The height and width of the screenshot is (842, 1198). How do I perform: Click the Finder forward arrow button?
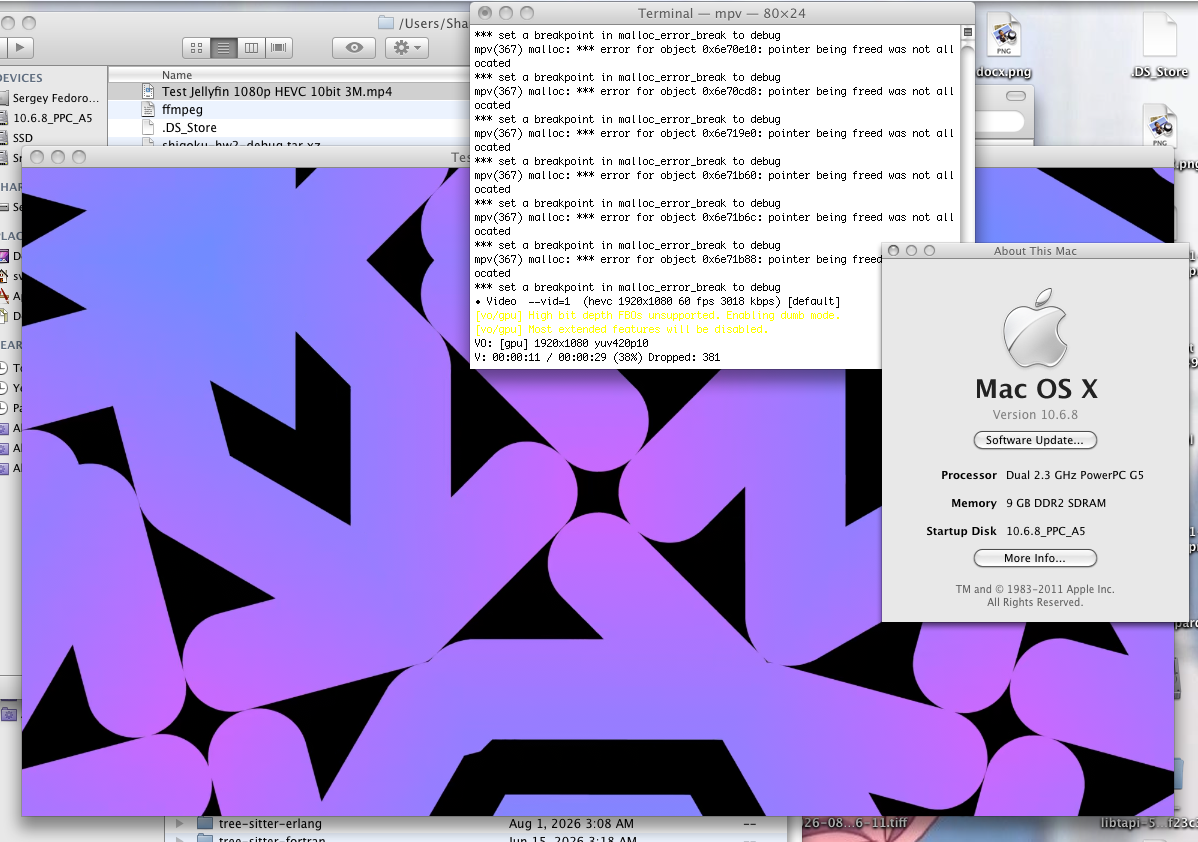click(x=20, y=47)
